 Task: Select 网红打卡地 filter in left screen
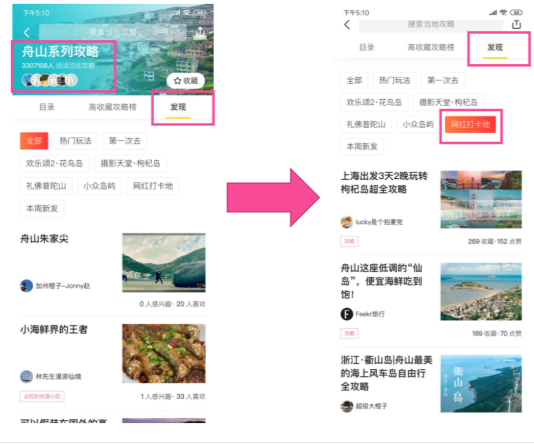pos(153,186)
